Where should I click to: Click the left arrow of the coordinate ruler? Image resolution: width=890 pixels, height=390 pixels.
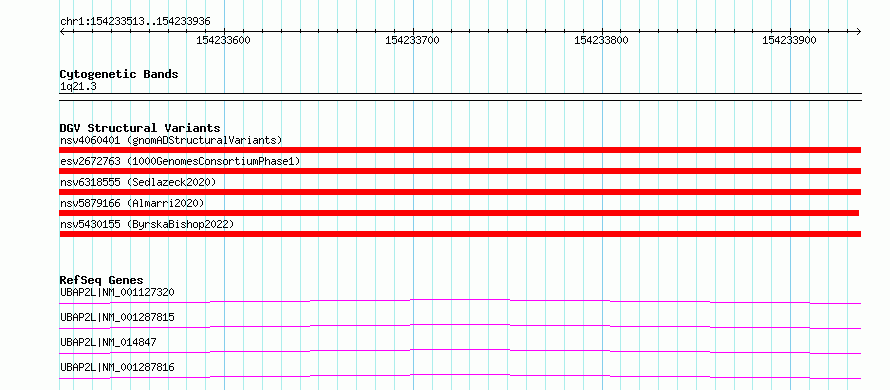(x=62, y=31)
